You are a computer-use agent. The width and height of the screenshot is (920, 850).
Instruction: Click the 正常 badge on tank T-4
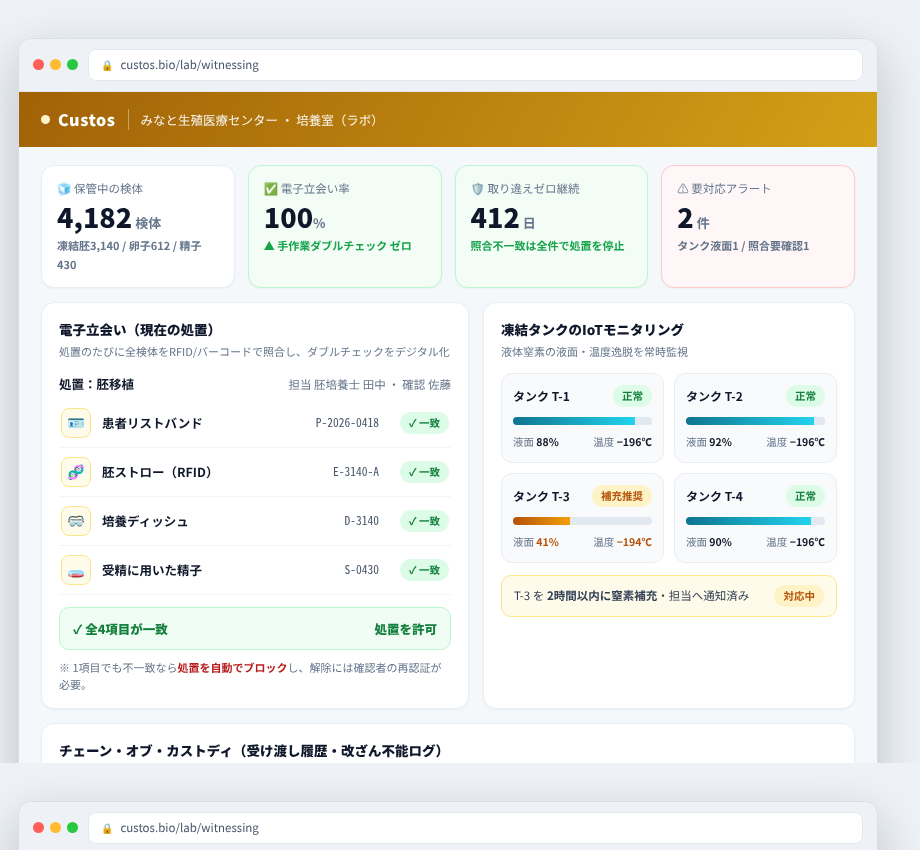[x=805, y=496]
